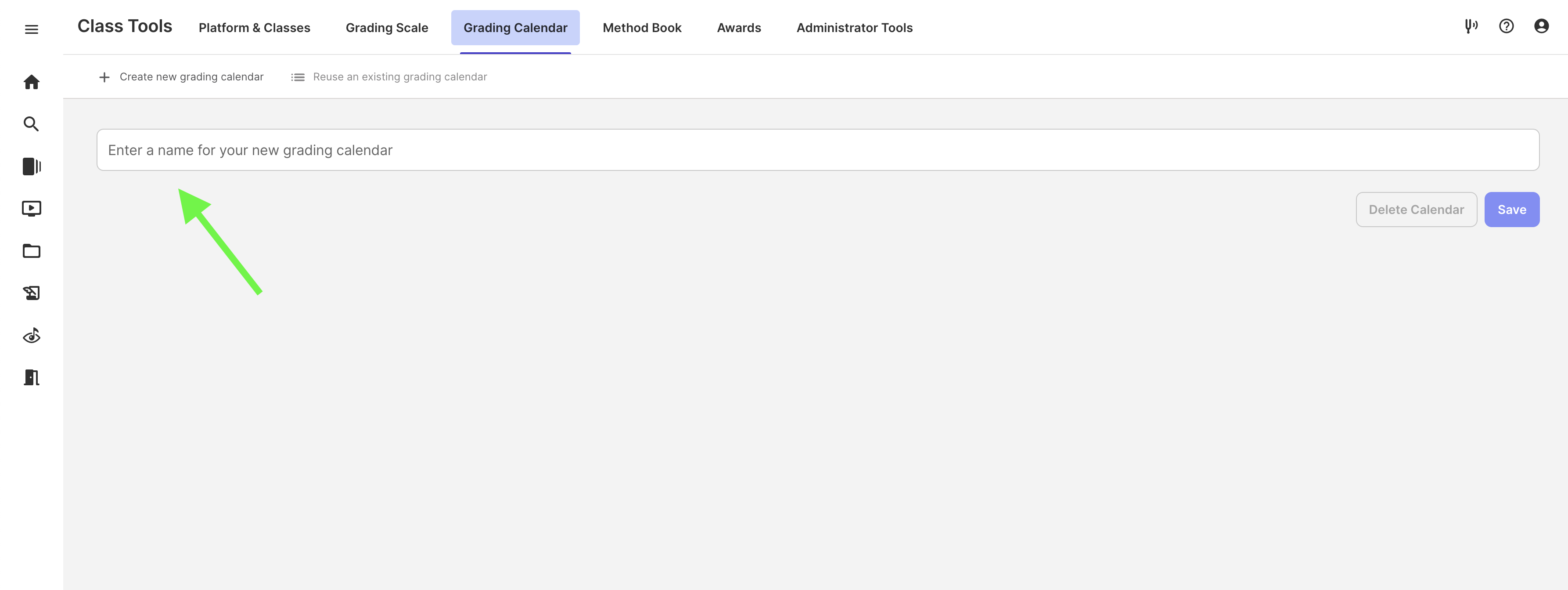Open the library books sidebar icon

pyautogui.click(x=32, y=166)
